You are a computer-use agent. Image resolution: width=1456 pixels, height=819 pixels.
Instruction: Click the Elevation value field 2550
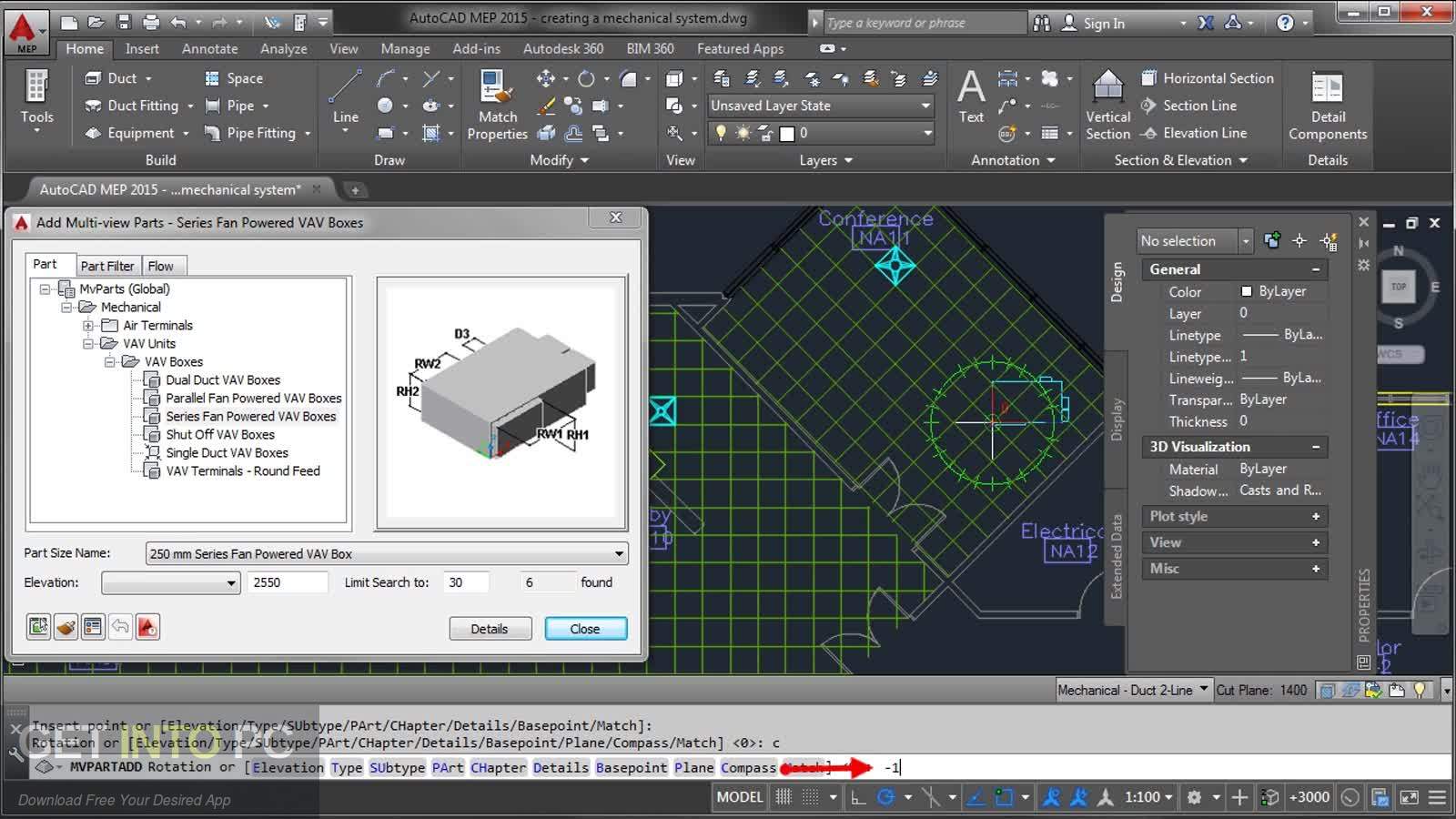tap(288, 582)
